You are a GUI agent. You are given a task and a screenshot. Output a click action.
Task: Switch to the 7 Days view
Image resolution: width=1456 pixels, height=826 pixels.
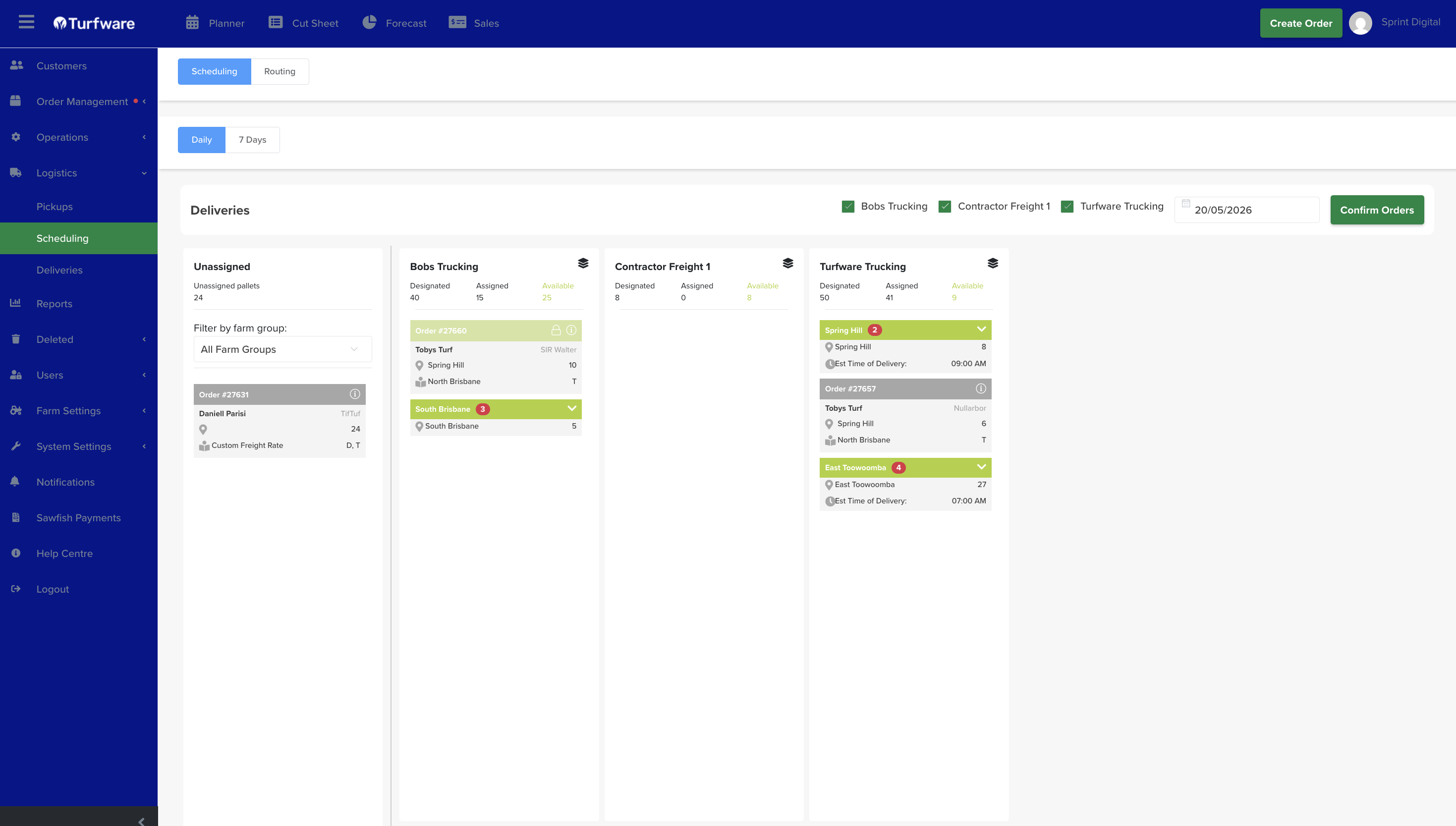click(252, 140)
